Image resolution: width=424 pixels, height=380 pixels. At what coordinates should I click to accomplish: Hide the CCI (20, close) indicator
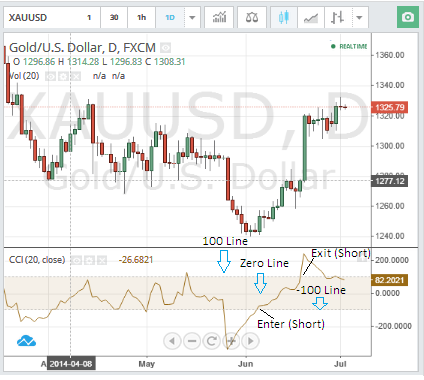click(77, 260)
